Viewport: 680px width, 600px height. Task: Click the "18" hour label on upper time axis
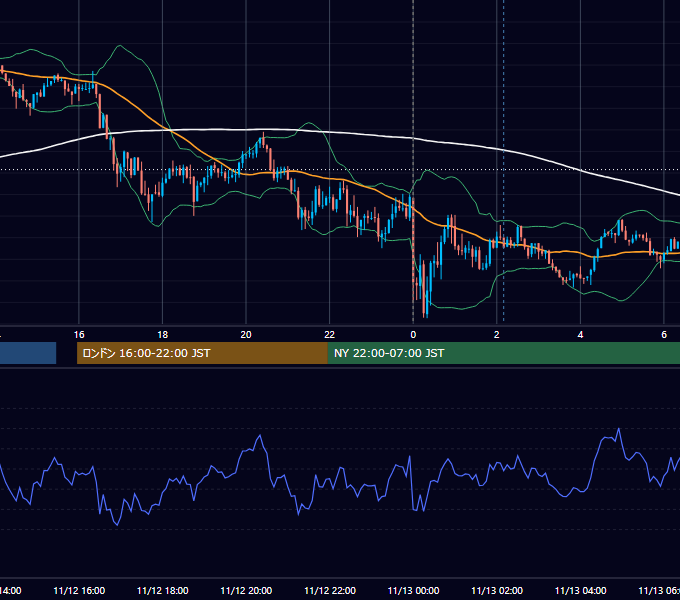point(162,335)
